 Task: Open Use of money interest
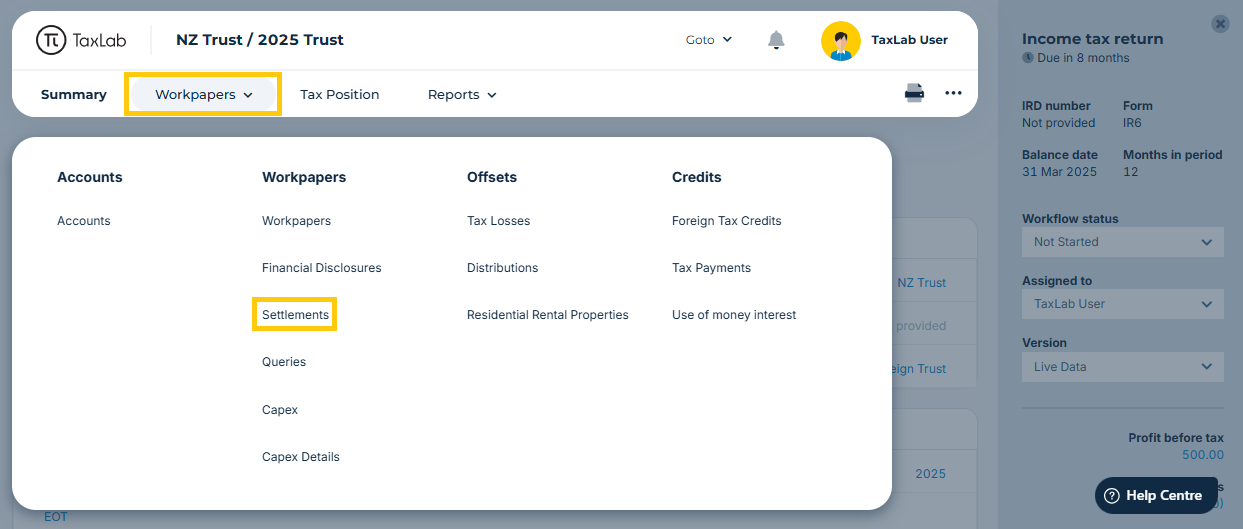click(734, 315)
